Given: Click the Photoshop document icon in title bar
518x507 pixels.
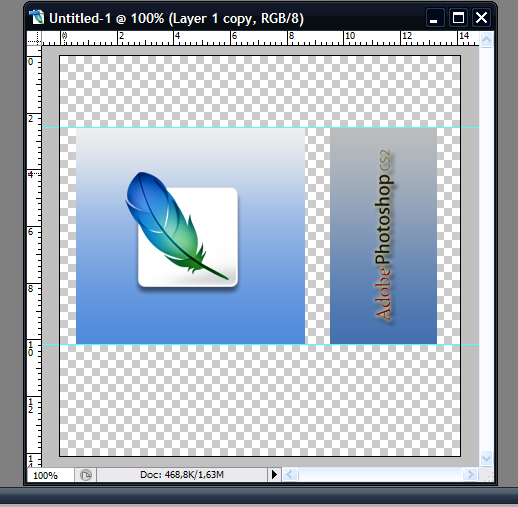Looking at the screenshot, I should (x=36, y=17).
